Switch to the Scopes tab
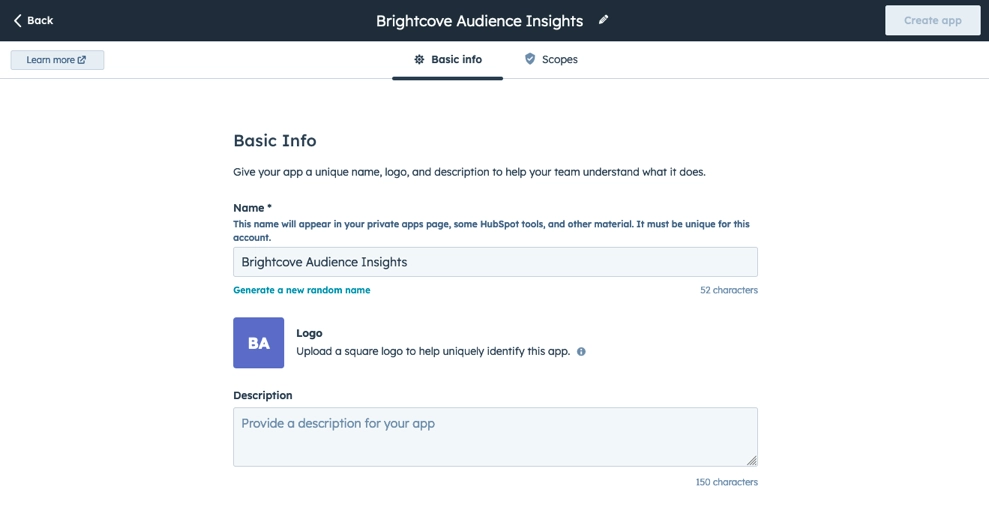 (x=551, y=59)
